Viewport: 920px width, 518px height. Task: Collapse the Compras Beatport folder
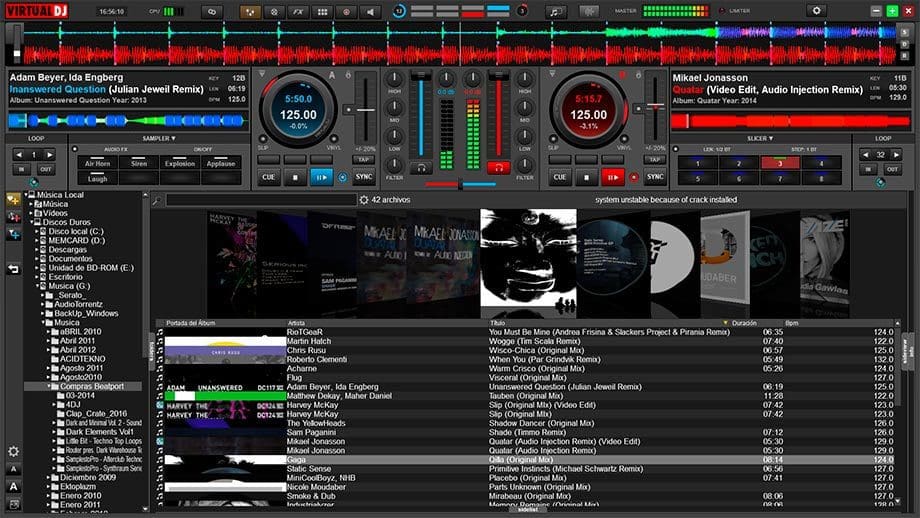49,387
